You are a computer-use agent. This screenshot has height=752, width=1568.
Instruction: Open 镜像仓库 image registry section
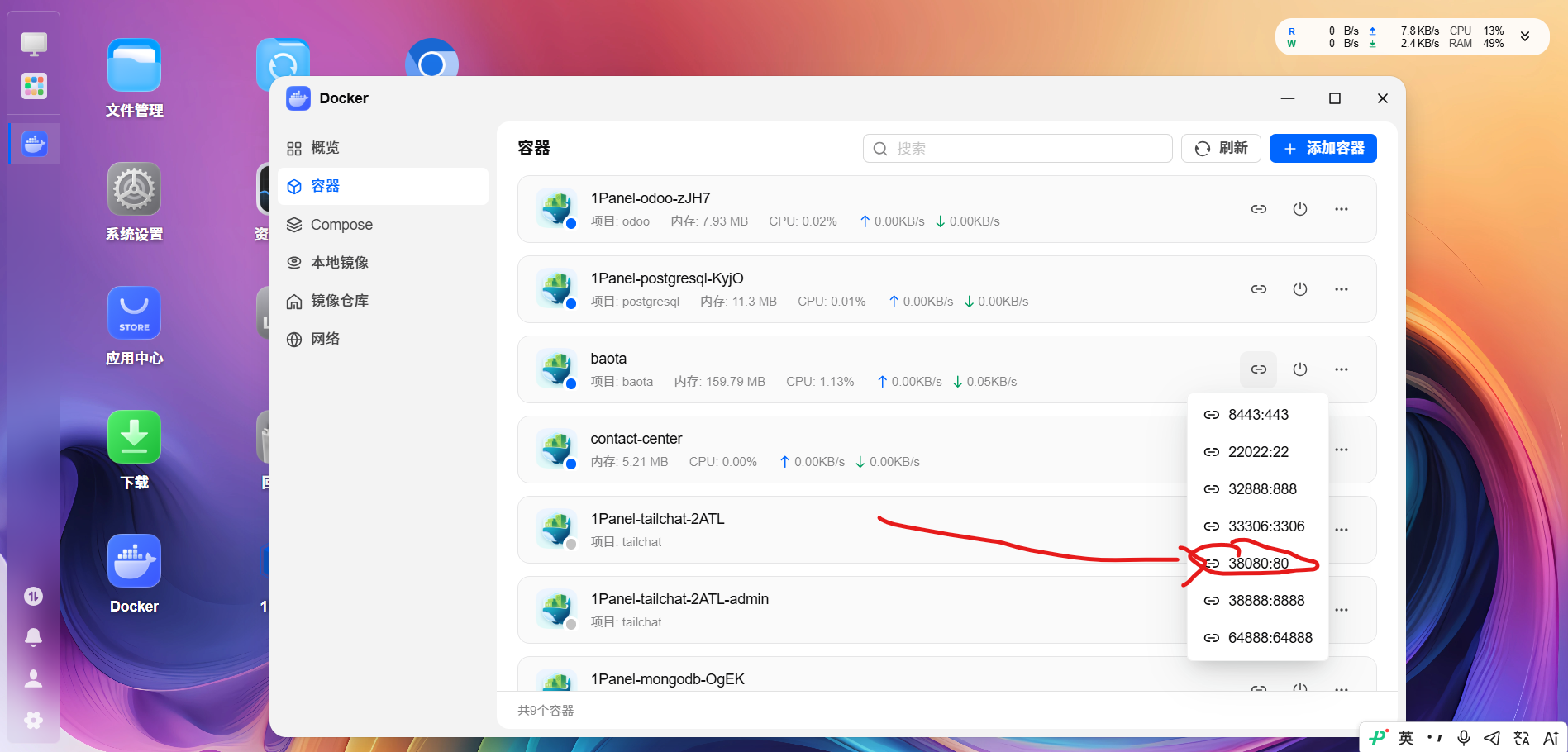click(384, 301)
